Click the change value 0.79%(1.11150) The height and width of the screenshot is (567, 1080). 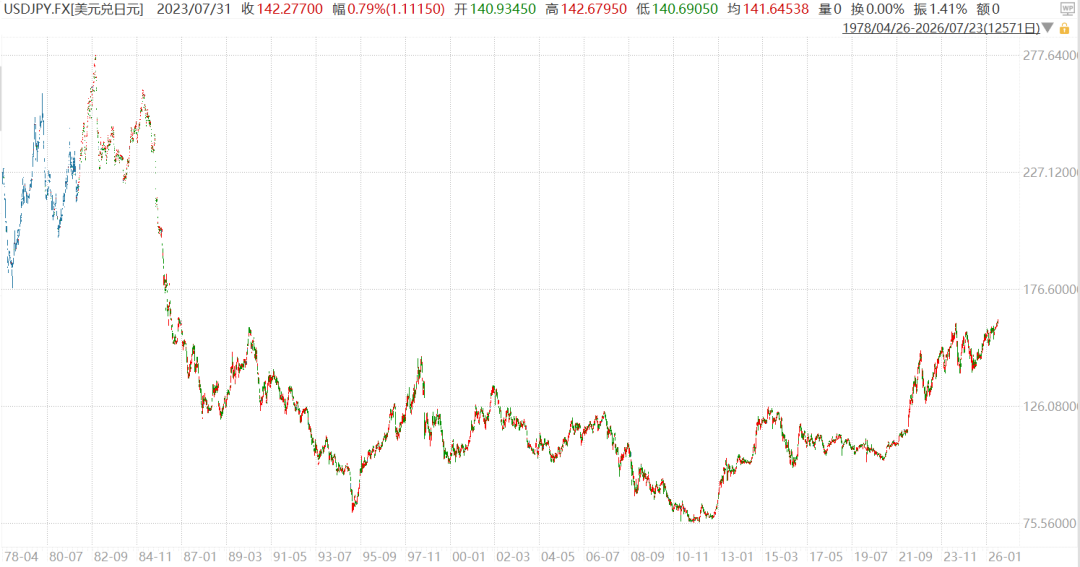coord(396,9)
